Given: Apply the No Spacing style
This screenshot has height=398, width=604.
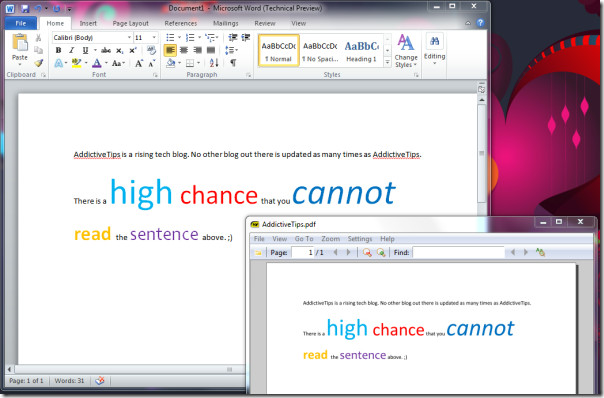Looking at the screenshot, I should tap(320, 50).
